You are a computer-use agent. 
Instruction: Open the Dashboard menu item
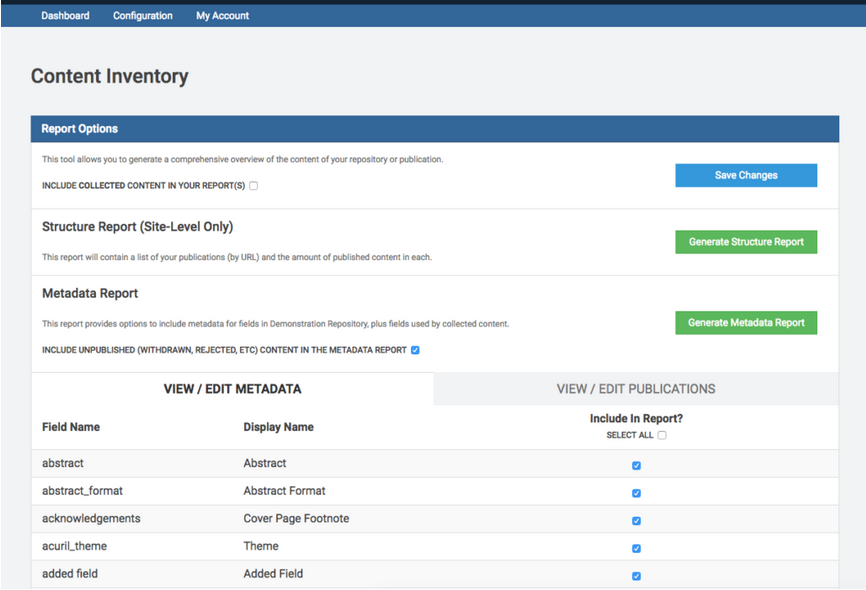click(x=65, y=15)
